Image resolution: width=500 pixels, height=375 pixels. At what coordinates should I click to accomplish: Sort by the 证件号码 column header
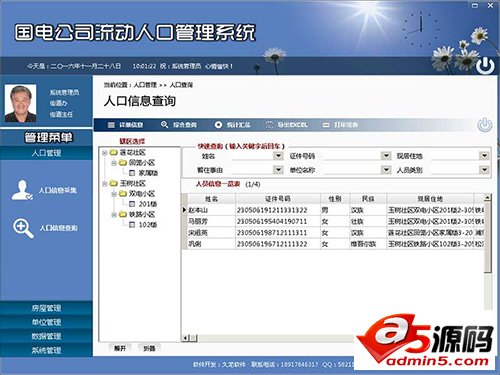(278, 199)
